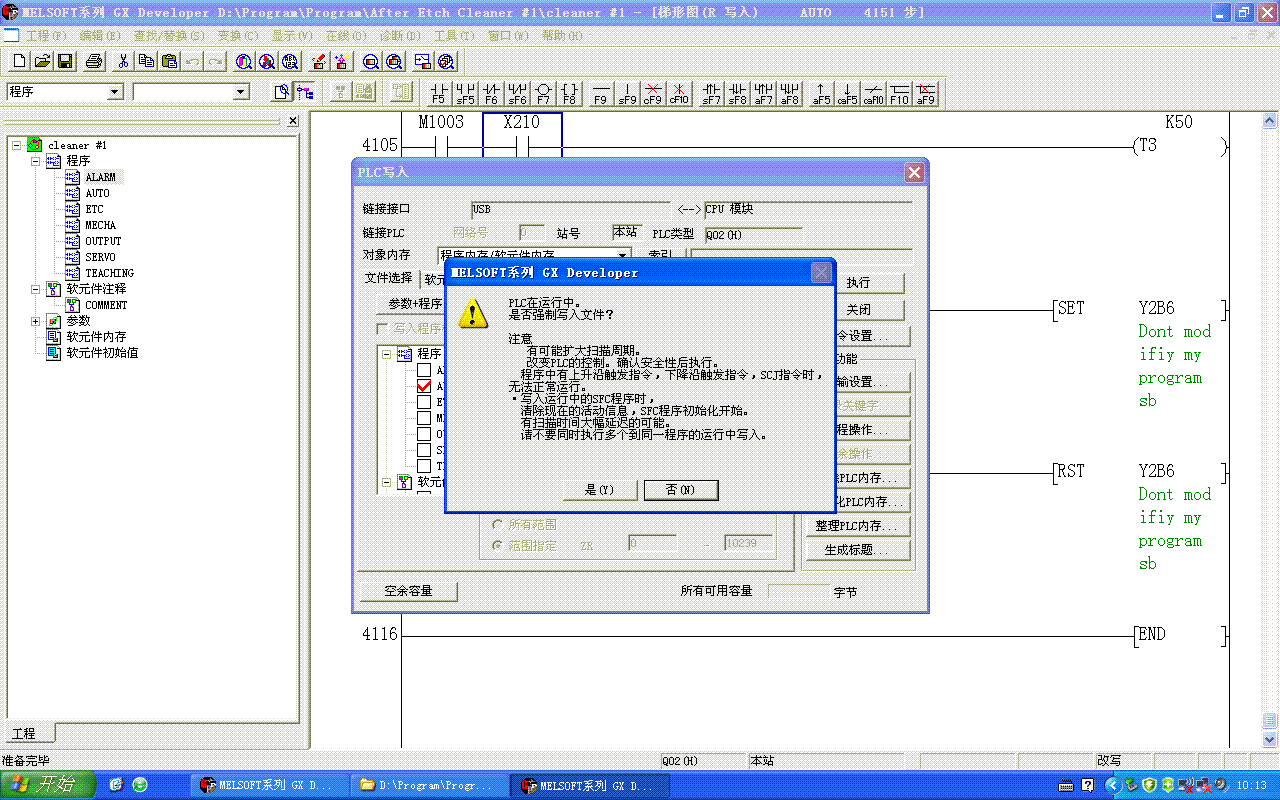
Task: Click the Save project floppy disk icon
Action: tap(65, 61)
